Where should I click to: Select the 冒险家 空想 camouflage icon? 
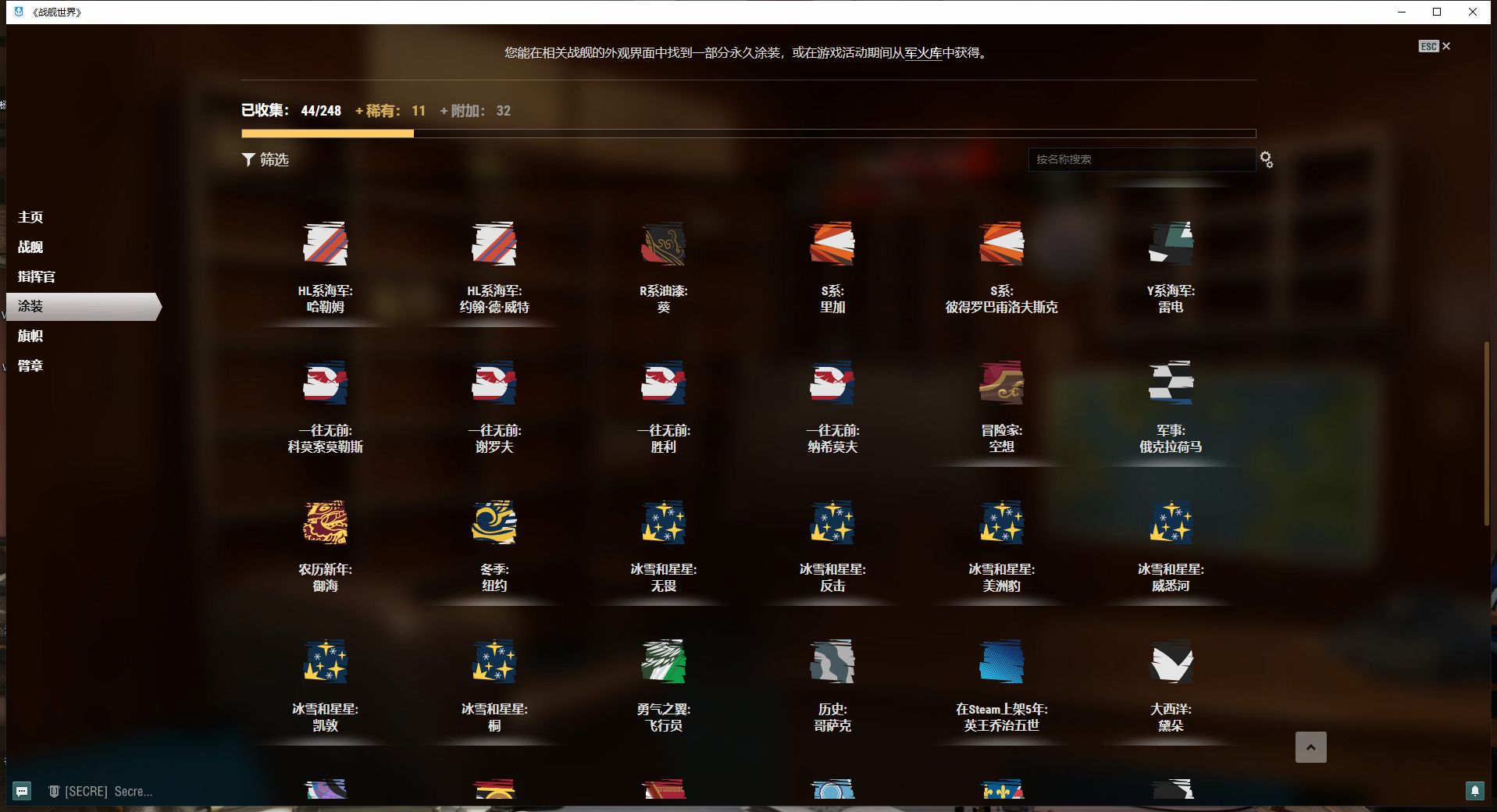point(1001,383)
